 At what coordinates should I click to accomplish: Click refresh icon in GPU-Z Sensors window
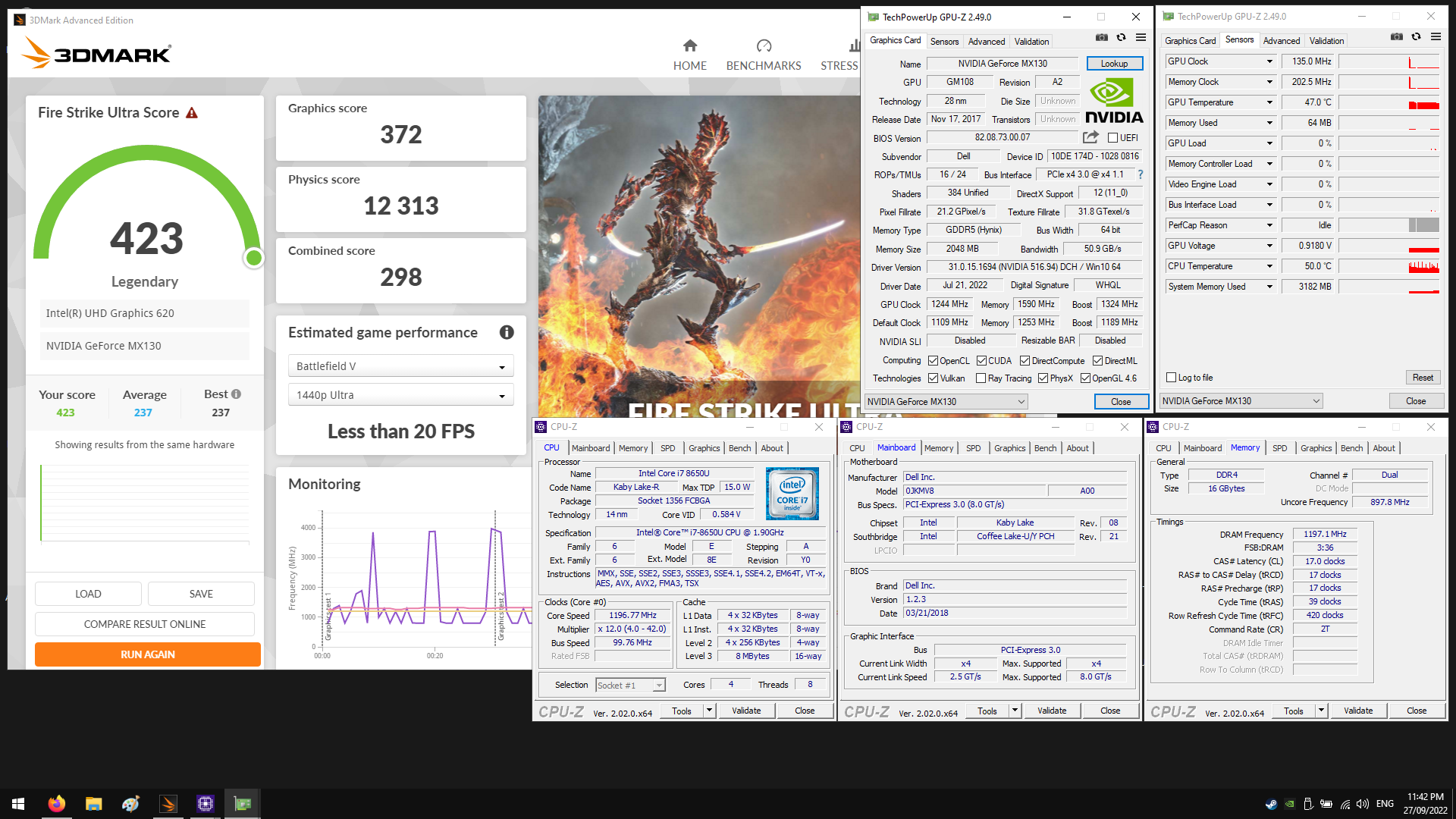1416,36
